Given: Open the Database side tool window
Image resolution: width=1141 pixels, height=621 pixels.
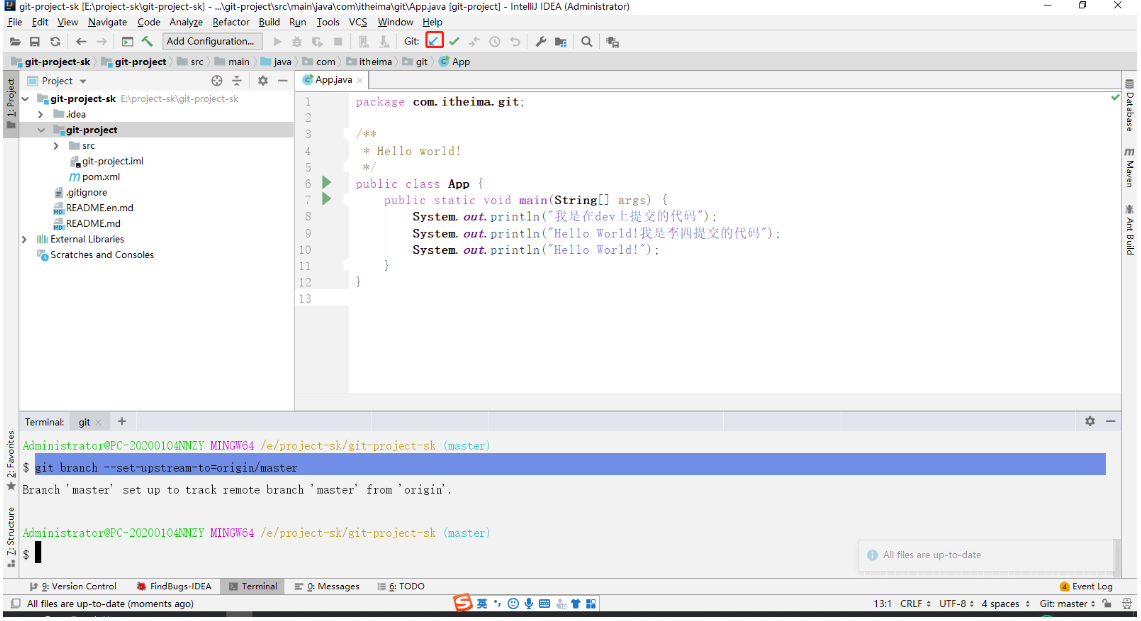Looking at the screenshot, I should tap(1129, 106).
